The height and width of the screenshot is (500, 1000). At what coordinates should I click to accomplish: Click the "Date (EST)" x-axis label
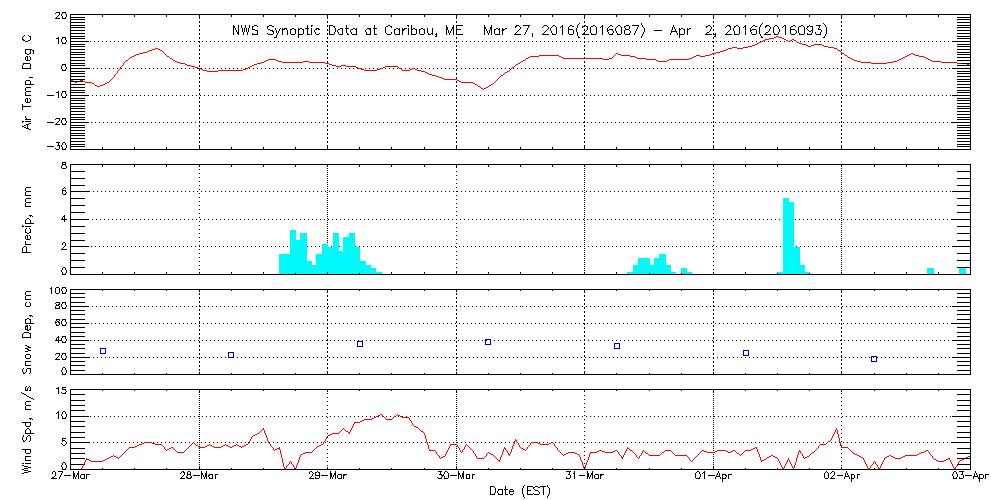pyautogui.click(x=520, y=491)
